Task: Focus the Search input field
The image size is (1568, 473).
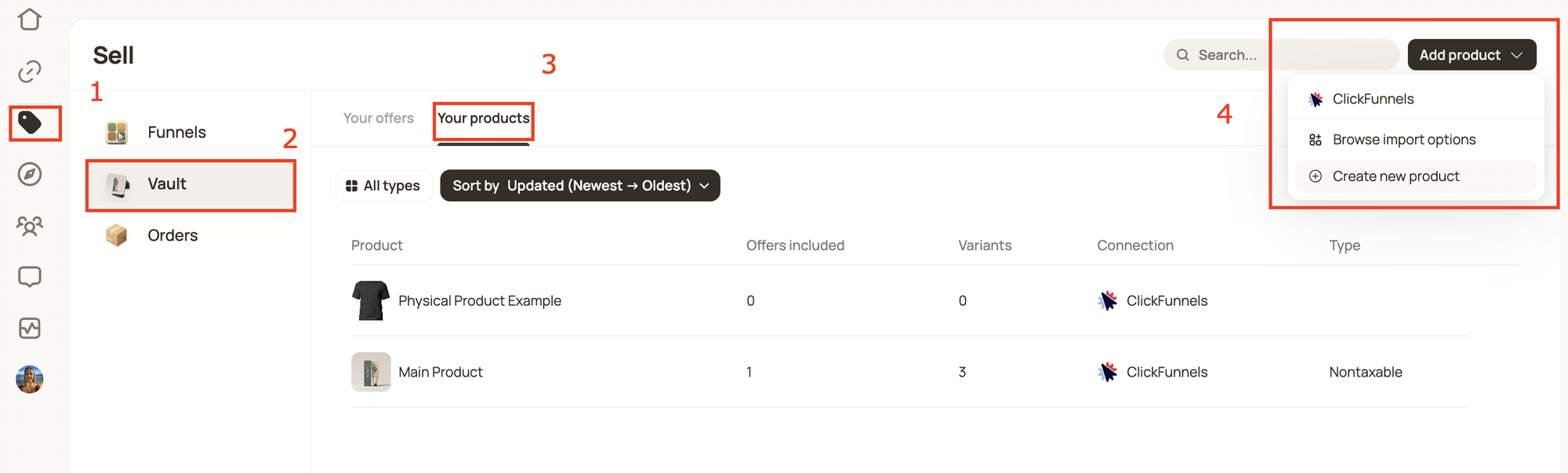Action: point(1281,55)
